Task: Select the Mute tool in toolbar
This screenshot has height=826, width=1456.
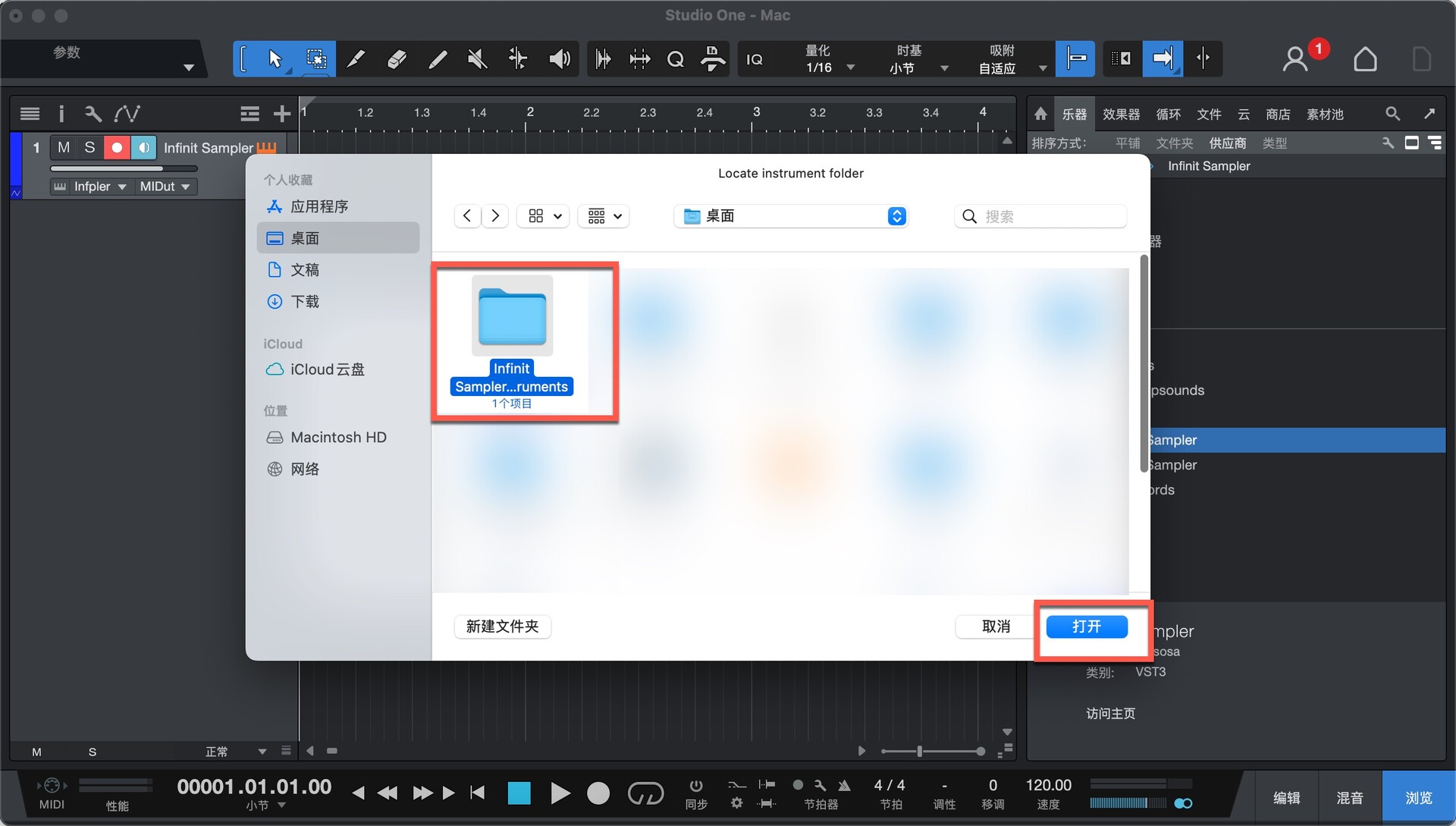Action: coord(477,59)
